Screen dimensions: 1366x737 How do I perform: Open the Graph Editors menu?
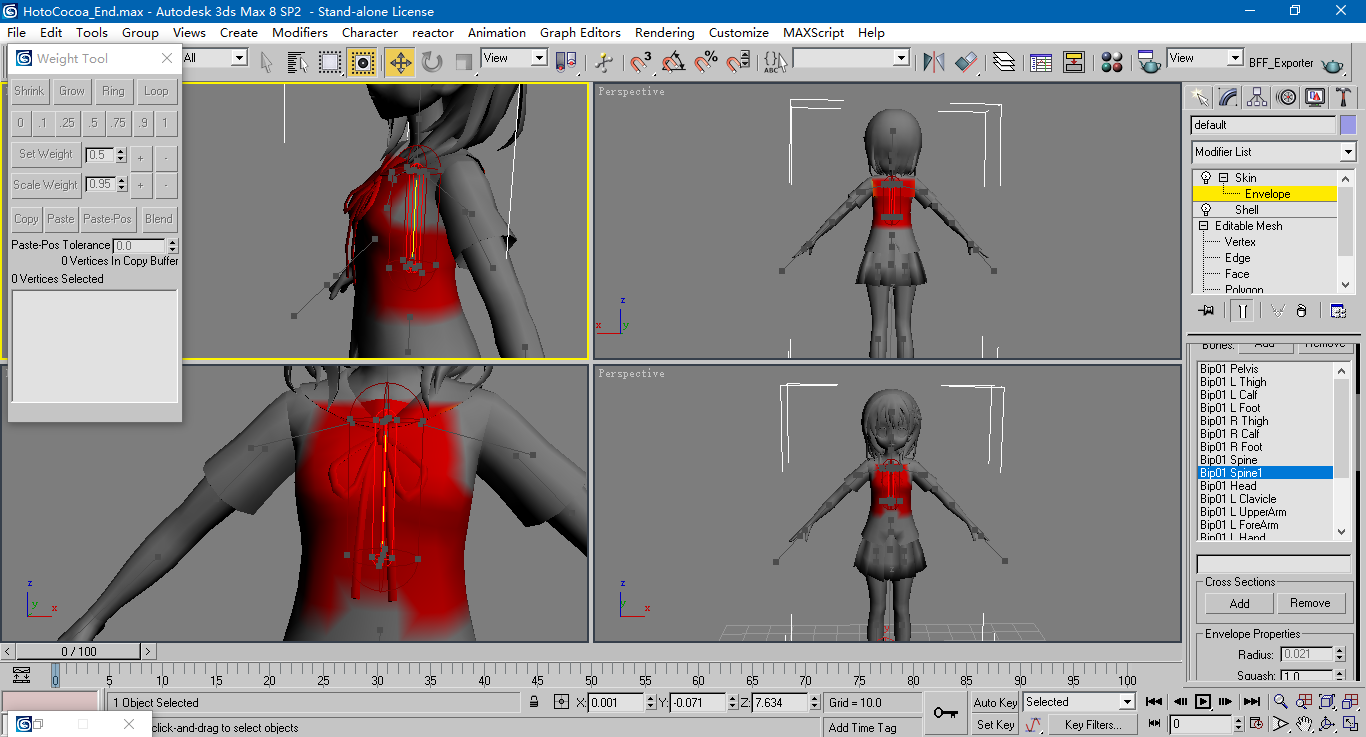click(580, 33)
